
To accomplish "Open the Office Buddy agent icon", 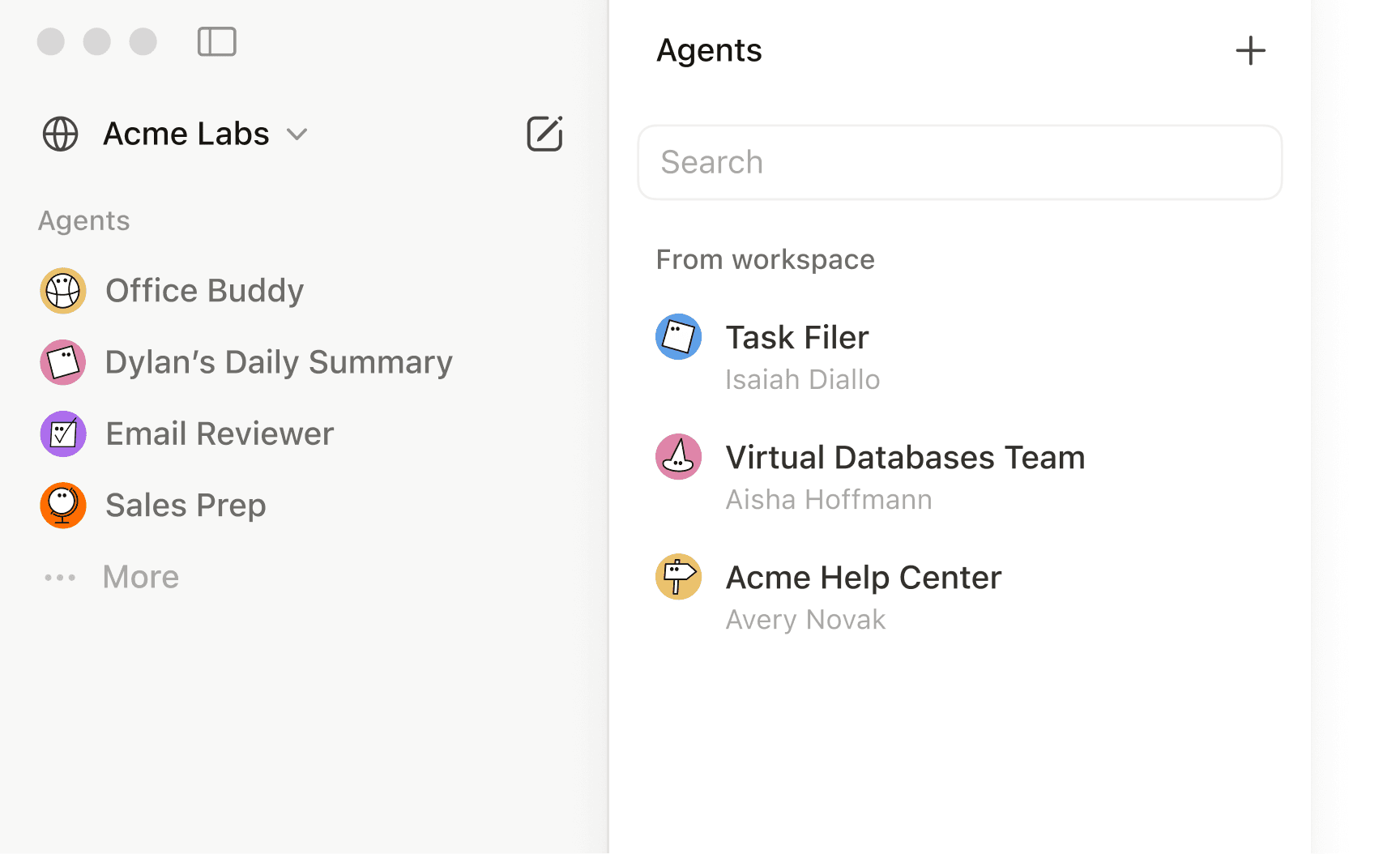I will (x=62, y=290).
